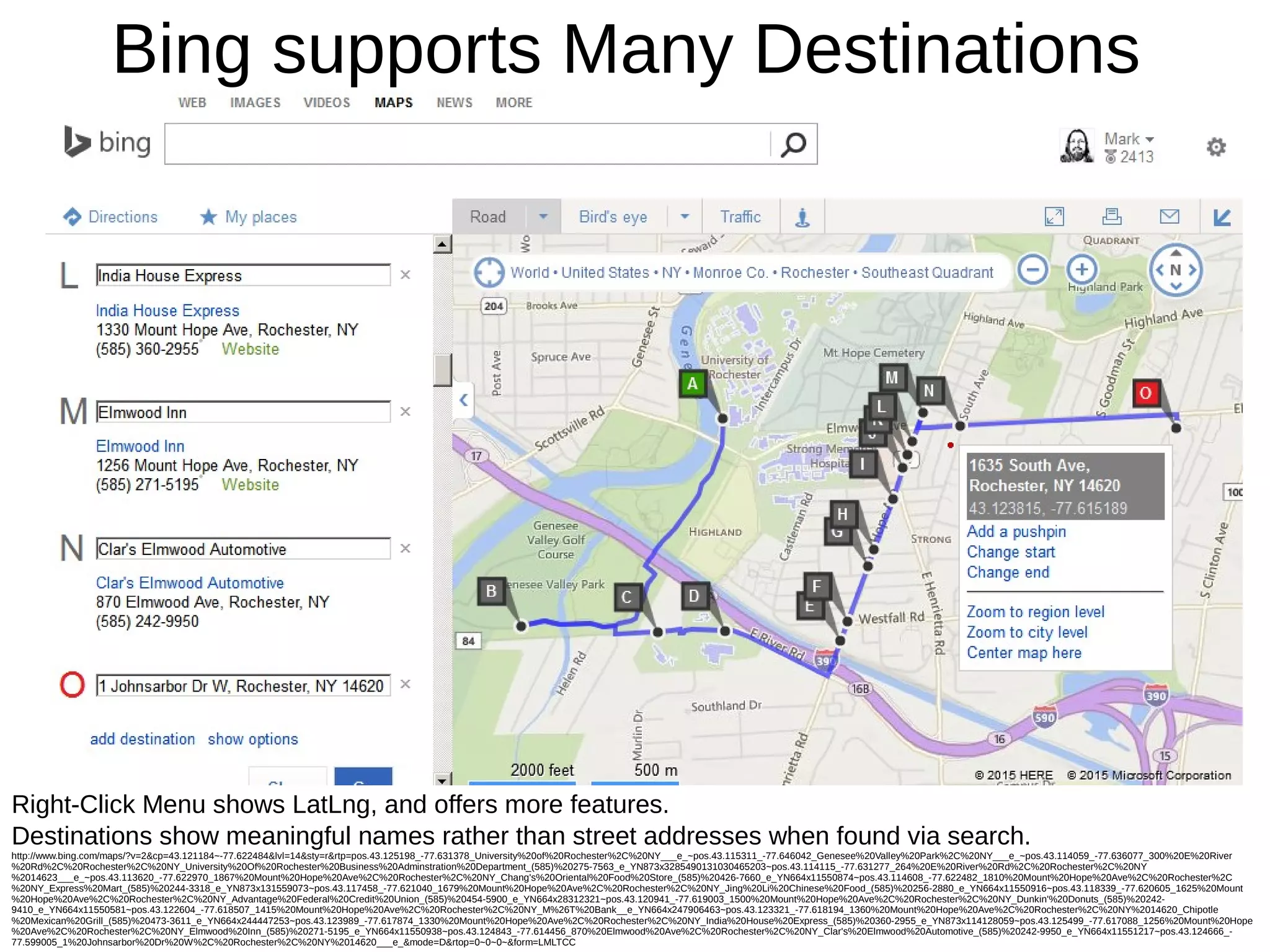
Task: Open the VIDEOS tab
Action: (327, 103)
